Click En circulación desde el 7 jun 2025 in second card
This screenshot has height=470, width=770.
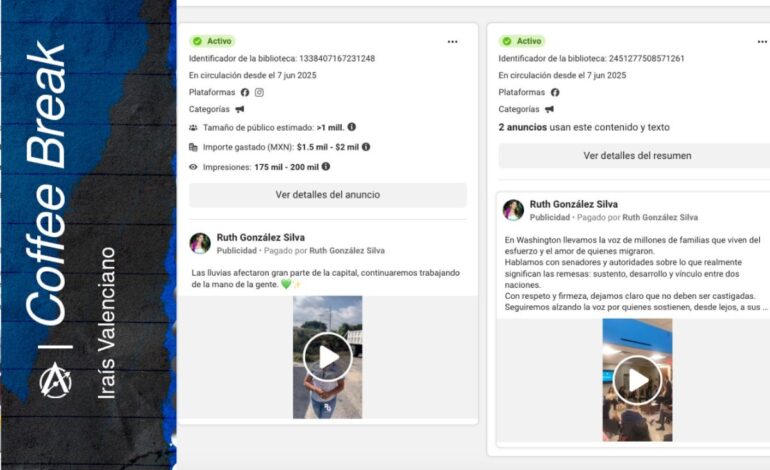coord(562,76)
